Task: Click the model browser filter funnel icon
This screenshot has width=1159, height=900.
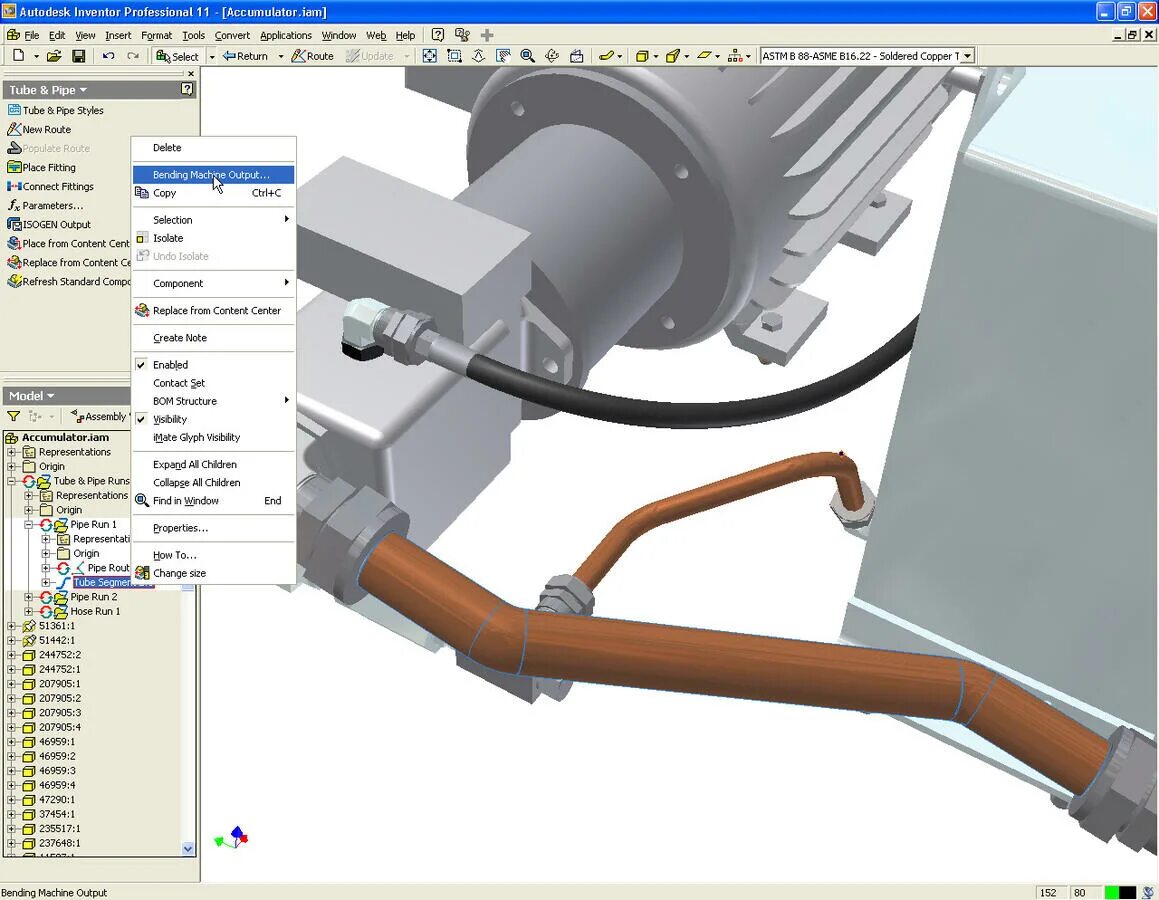Action: click(x=13, y=416)
